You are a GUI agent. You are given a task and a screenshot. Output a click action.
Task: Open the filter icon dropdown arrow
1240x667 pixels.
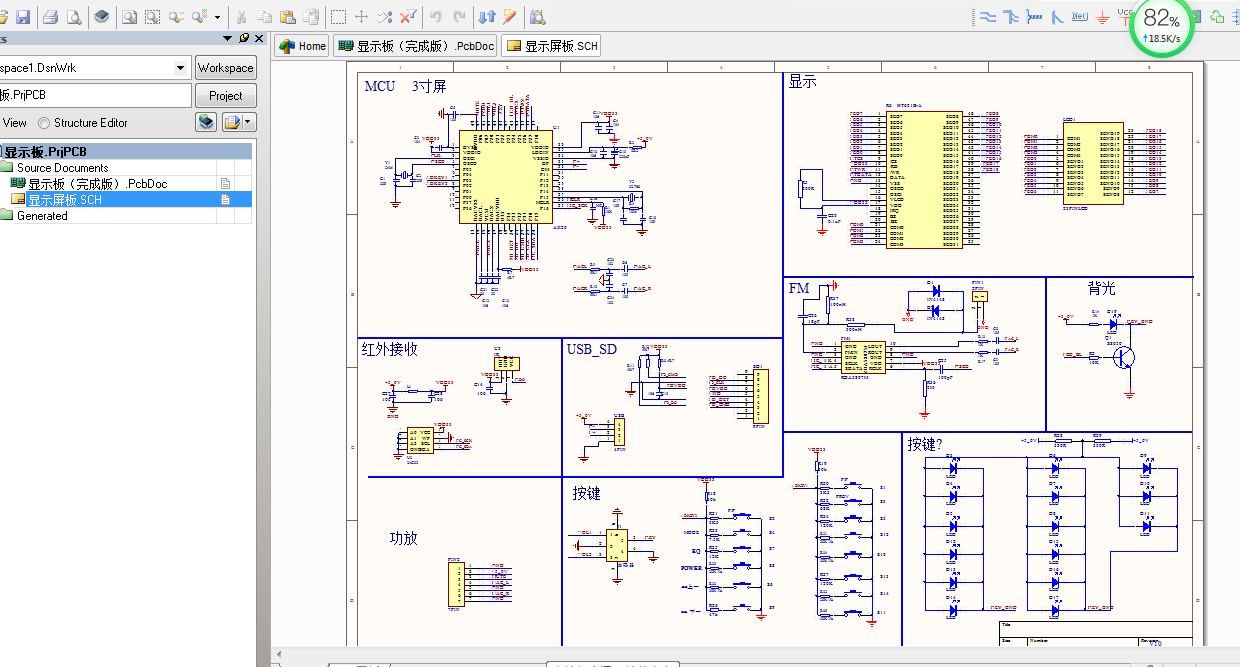(217, 16)
